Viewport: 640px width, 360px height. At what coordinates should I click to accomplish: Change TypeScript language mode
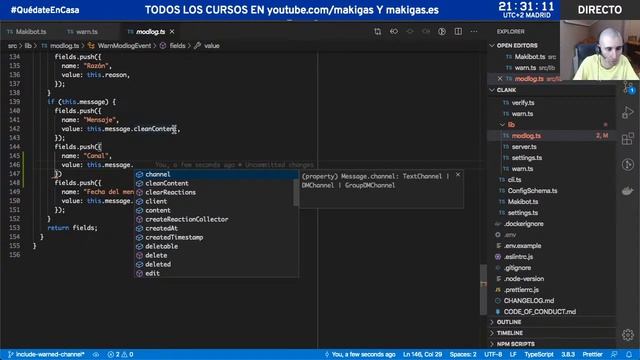539,355
